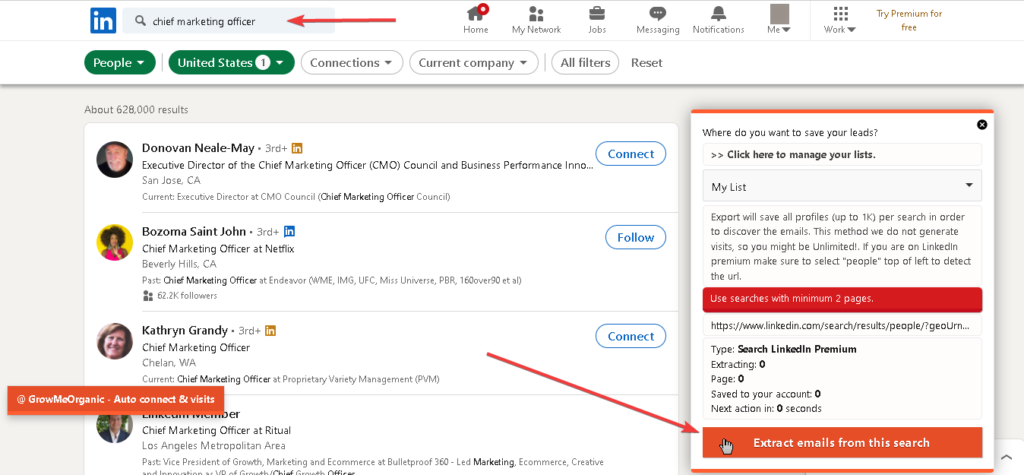
Task: Click the search magnifier icon
Action: click(140, 21)
